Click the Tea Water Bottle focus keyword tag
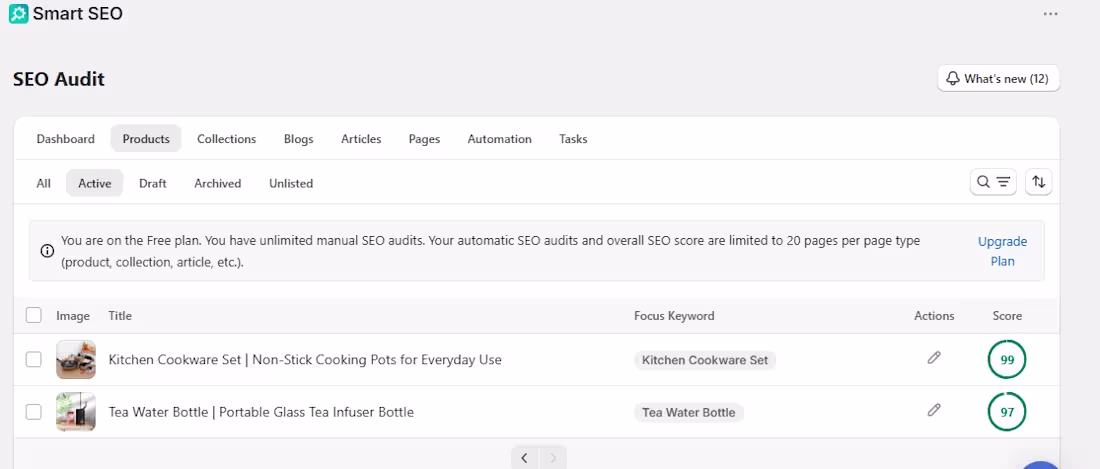This screenshot has width=1100, height=469. tap(689, 412)
